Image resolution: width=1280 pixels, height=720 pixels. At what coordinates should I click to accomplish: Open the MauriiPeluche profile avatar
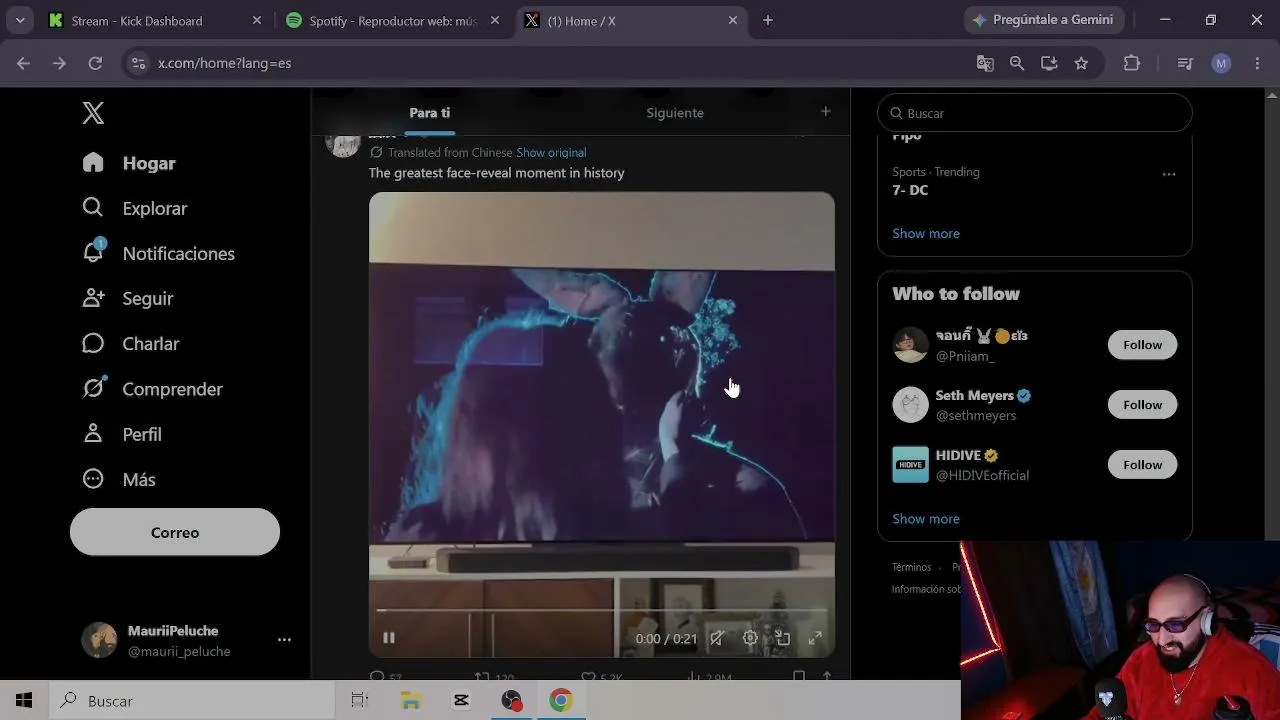99,640
